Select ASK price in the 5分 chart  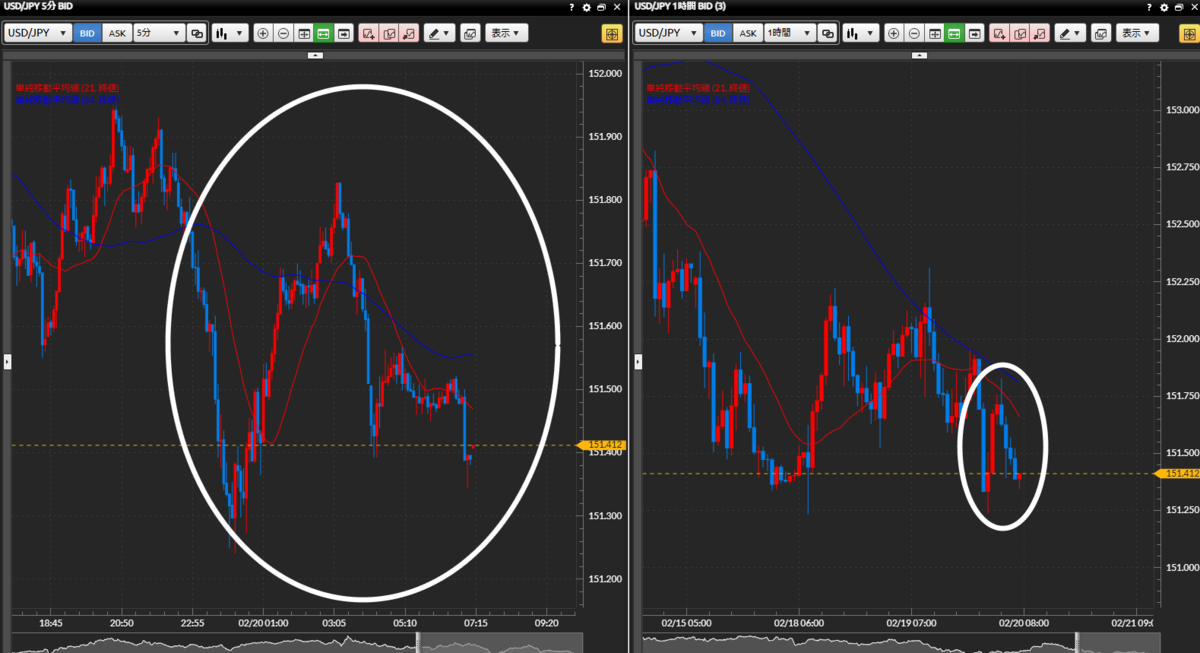click(x=117, y=33)
